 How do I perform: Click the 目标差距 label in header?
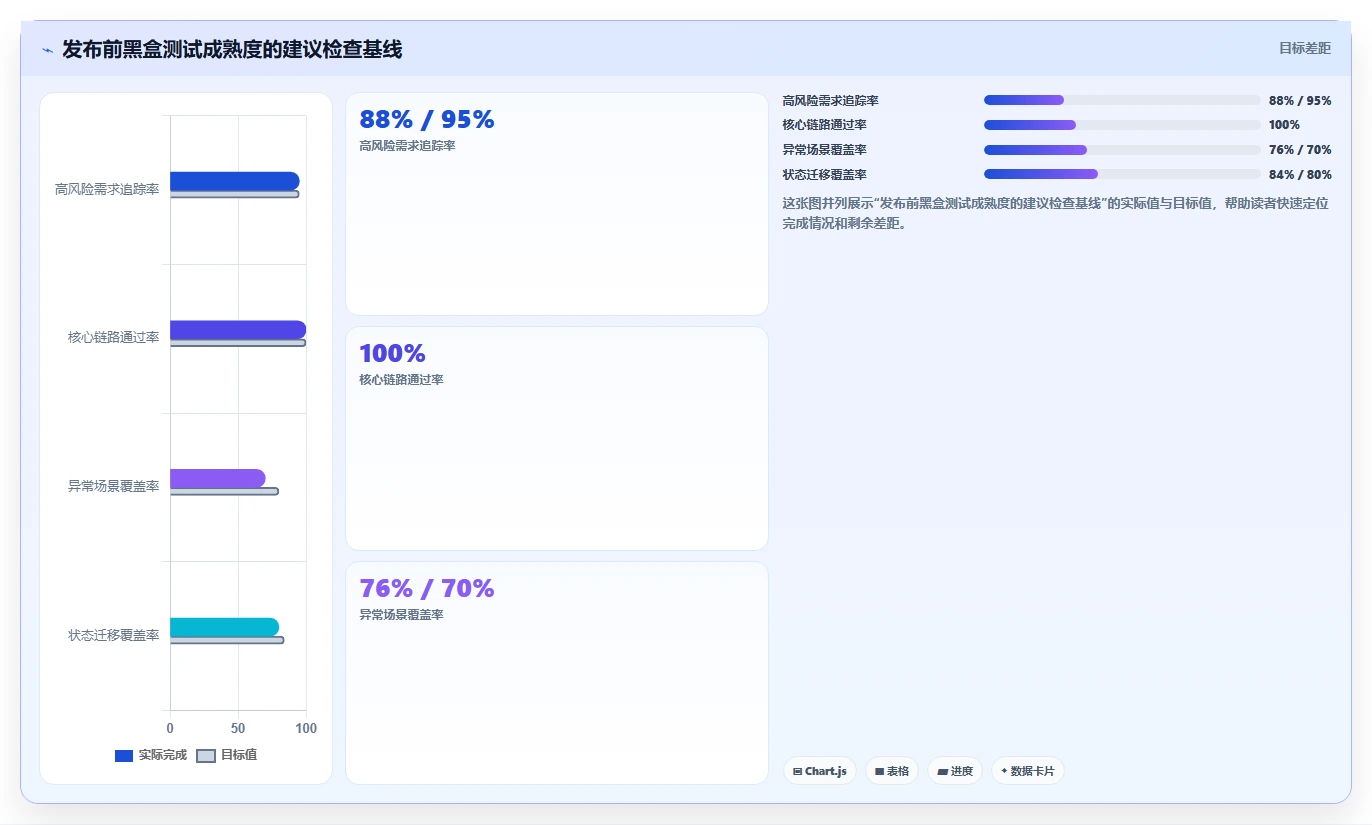(1305, 48)
